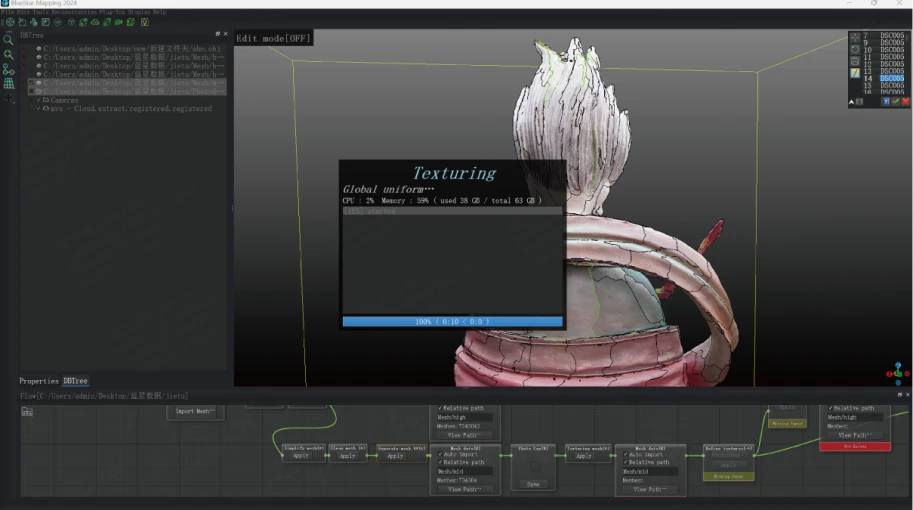The height and width of the screenshot is (510, 913).
Task: Click the texturing progress bar
Action: pos(452,321)
